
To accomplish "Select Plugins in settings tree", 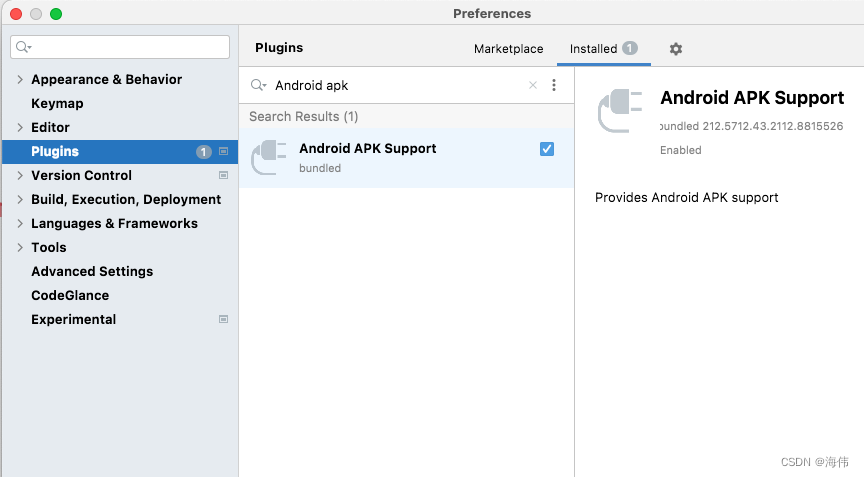I will (x=120, y=151).
